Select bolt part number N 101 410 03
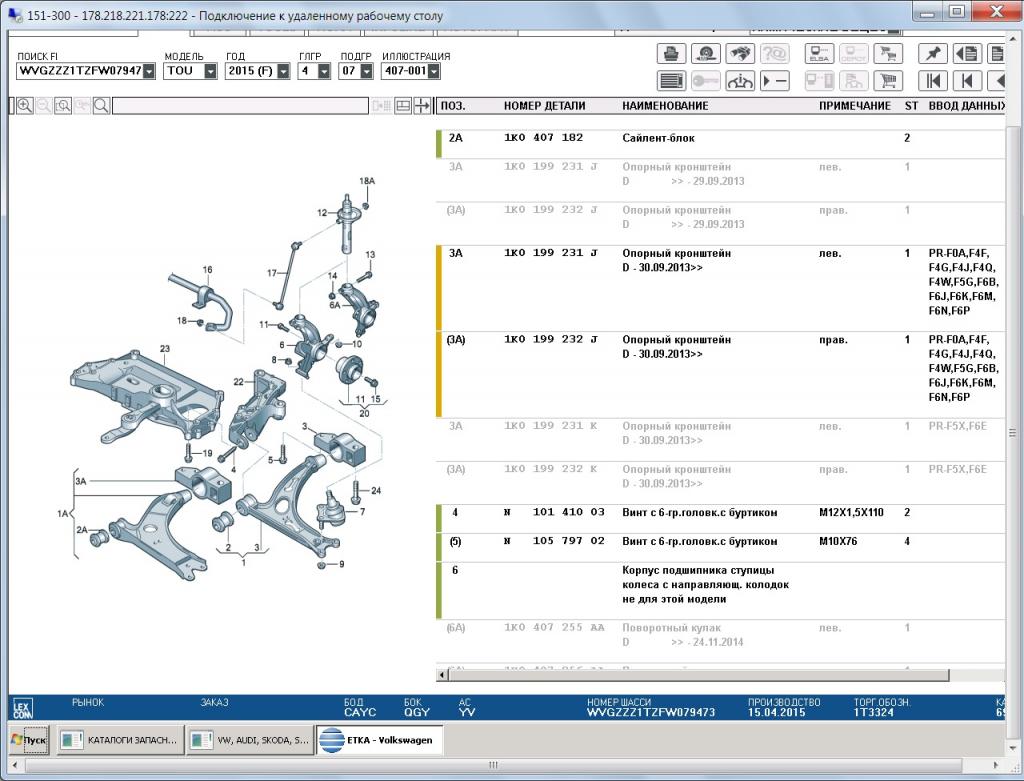The image size is (1024, 781). pyautogui.click(x=554, y=513)
